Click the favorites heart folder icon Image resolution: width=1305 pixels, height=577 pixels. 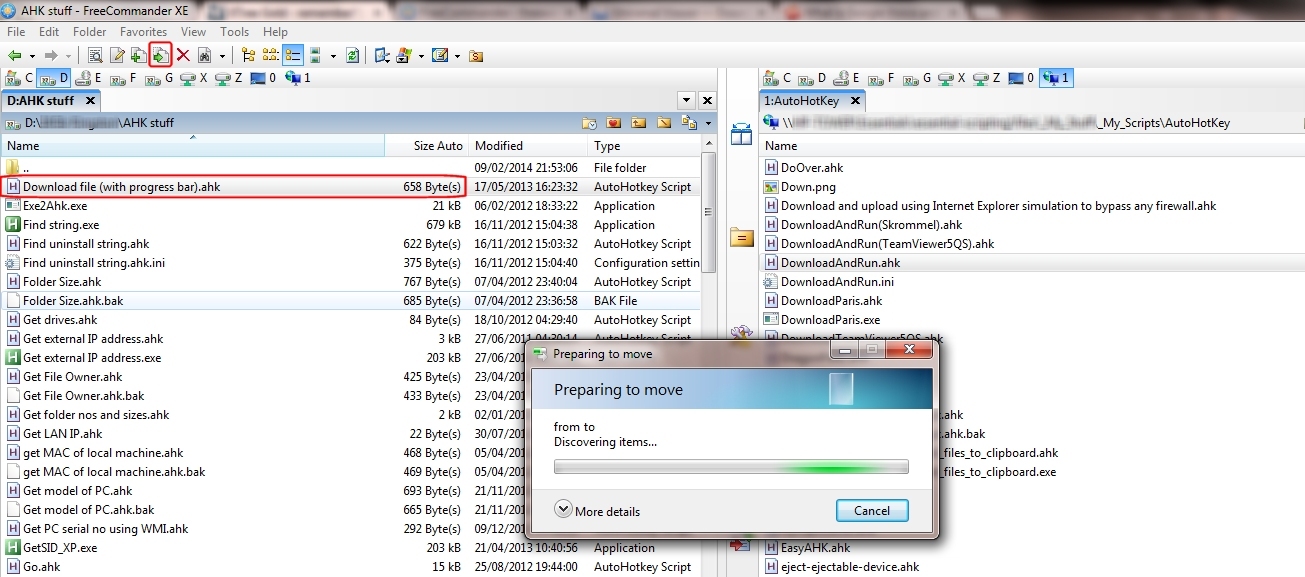tap(613, 124)
